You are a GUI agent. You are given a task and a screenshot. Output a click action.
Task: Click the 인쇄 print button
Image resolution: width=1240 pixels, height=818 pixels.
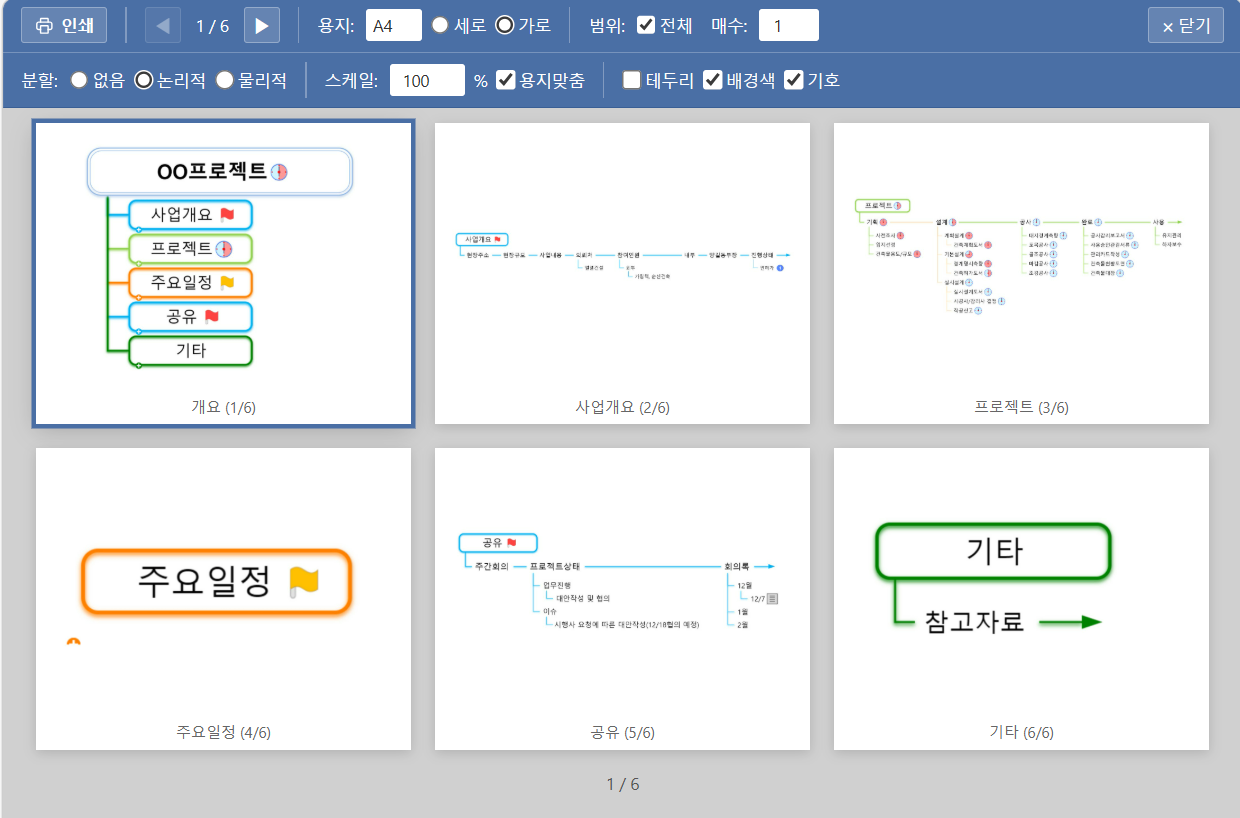(63, 24)
